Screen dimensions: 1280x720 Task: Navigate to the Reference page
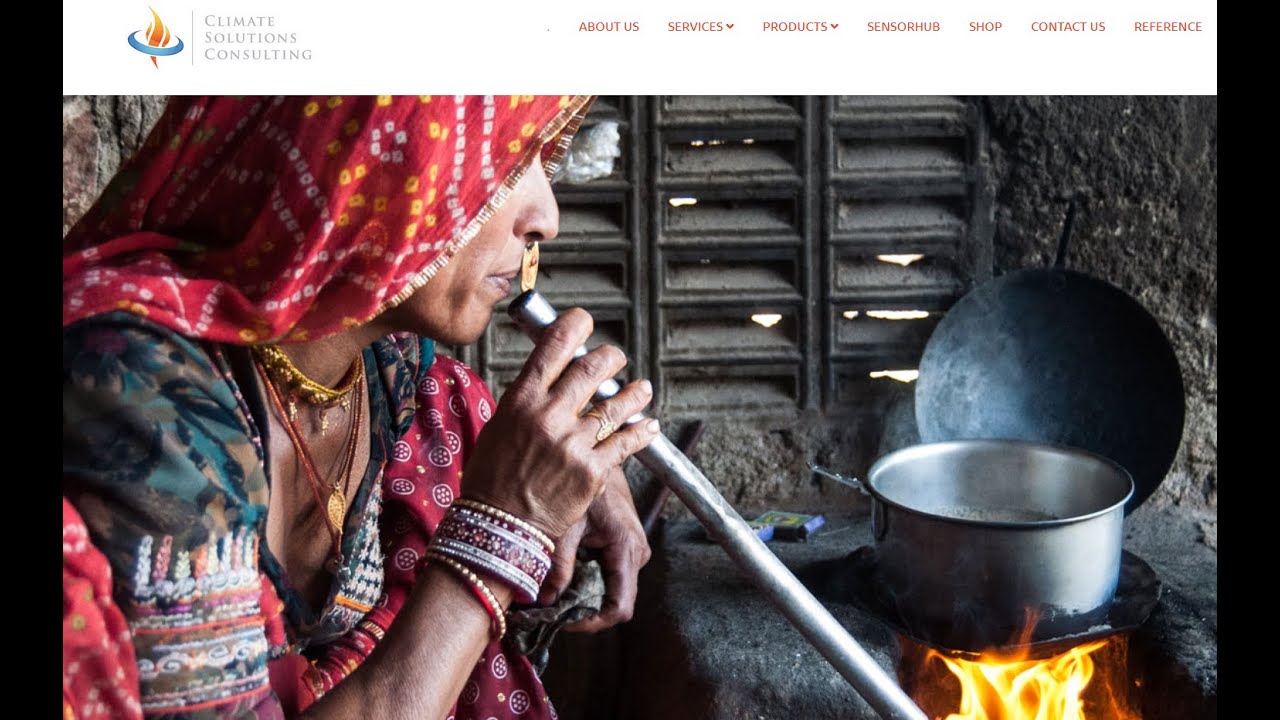click(x=1168, y=27)
